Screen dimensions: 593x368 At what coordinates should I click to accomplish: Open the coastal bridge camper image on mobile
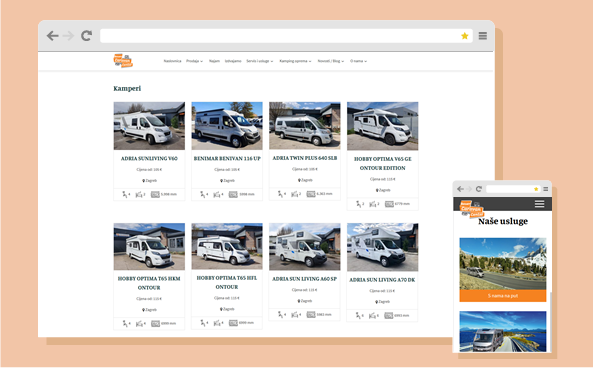click(503, 332)
